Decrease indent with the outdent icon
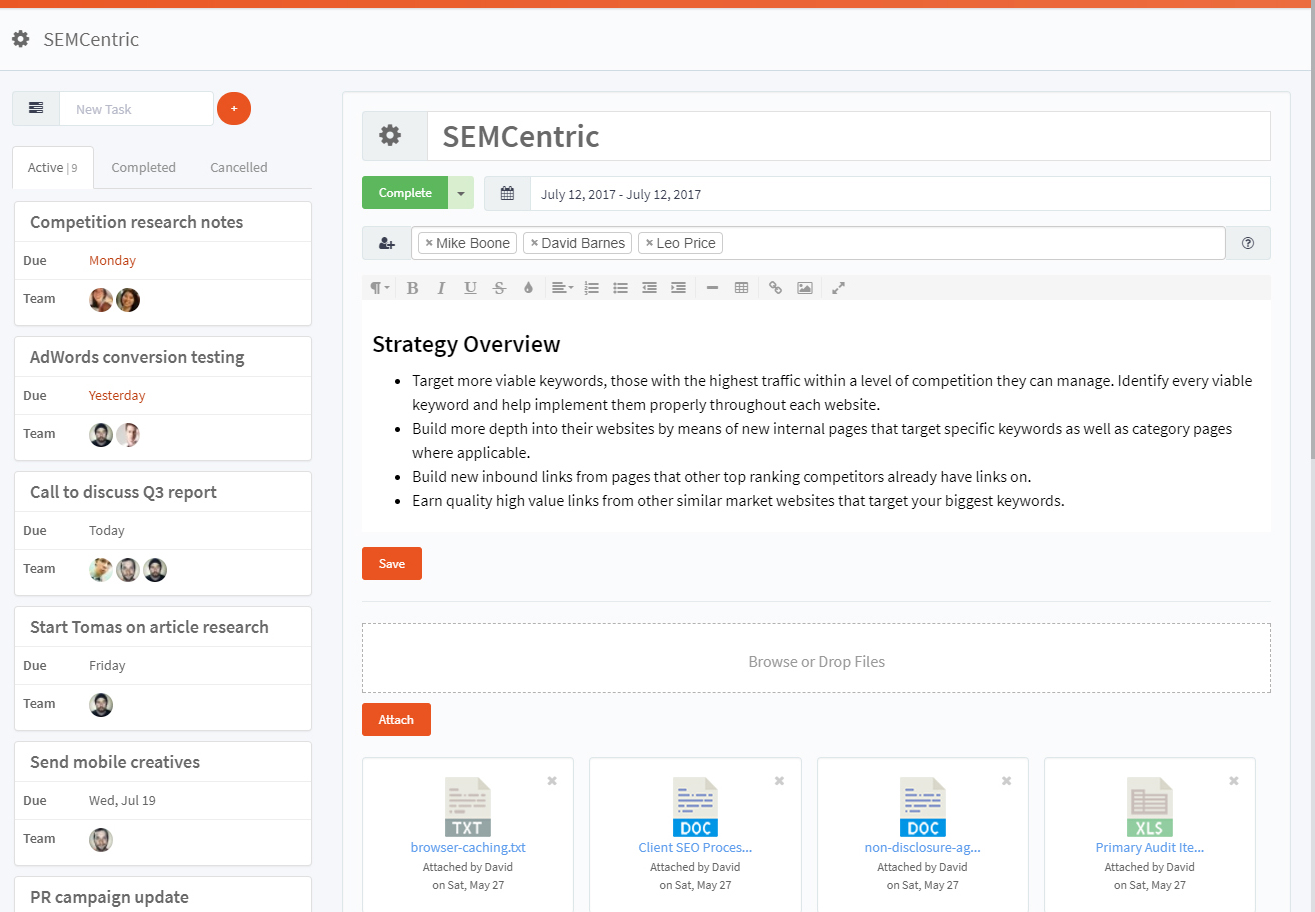 pos(649,288)
